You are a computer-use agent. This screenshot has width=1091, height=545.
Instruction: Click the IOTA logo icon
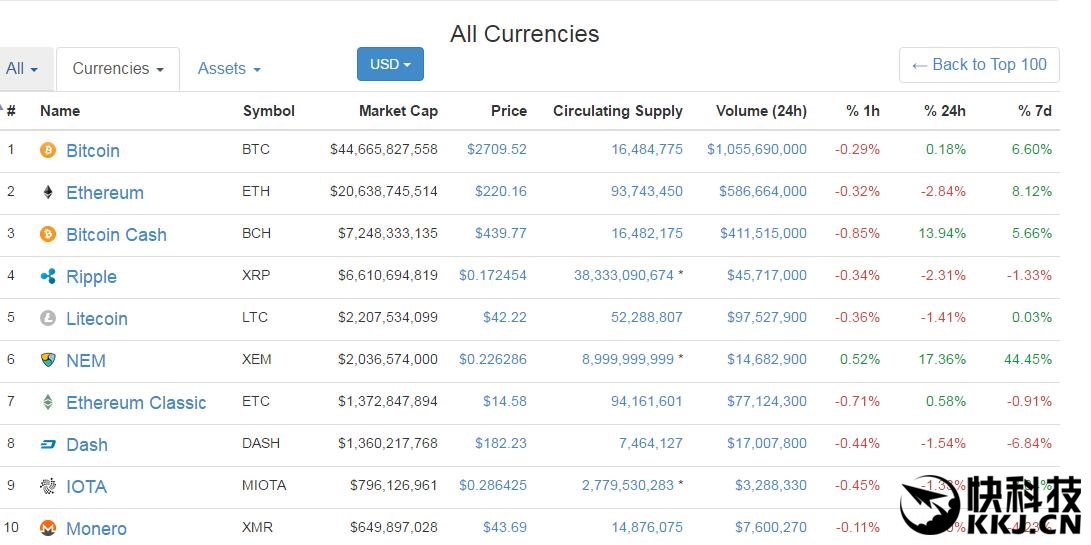pos(47,486)
